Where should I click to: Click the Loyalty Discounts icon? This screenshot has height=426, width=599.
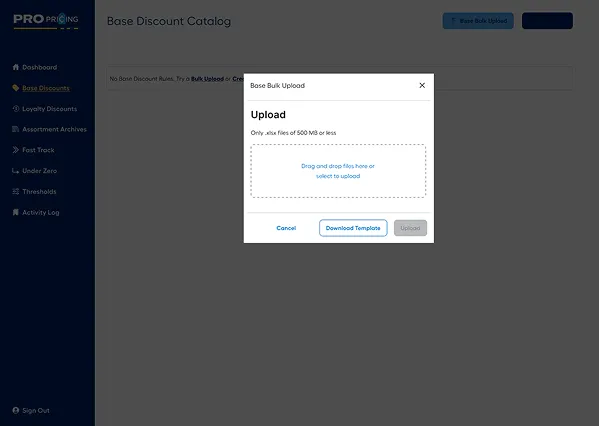pyautogui.click(x=16, y=109)
